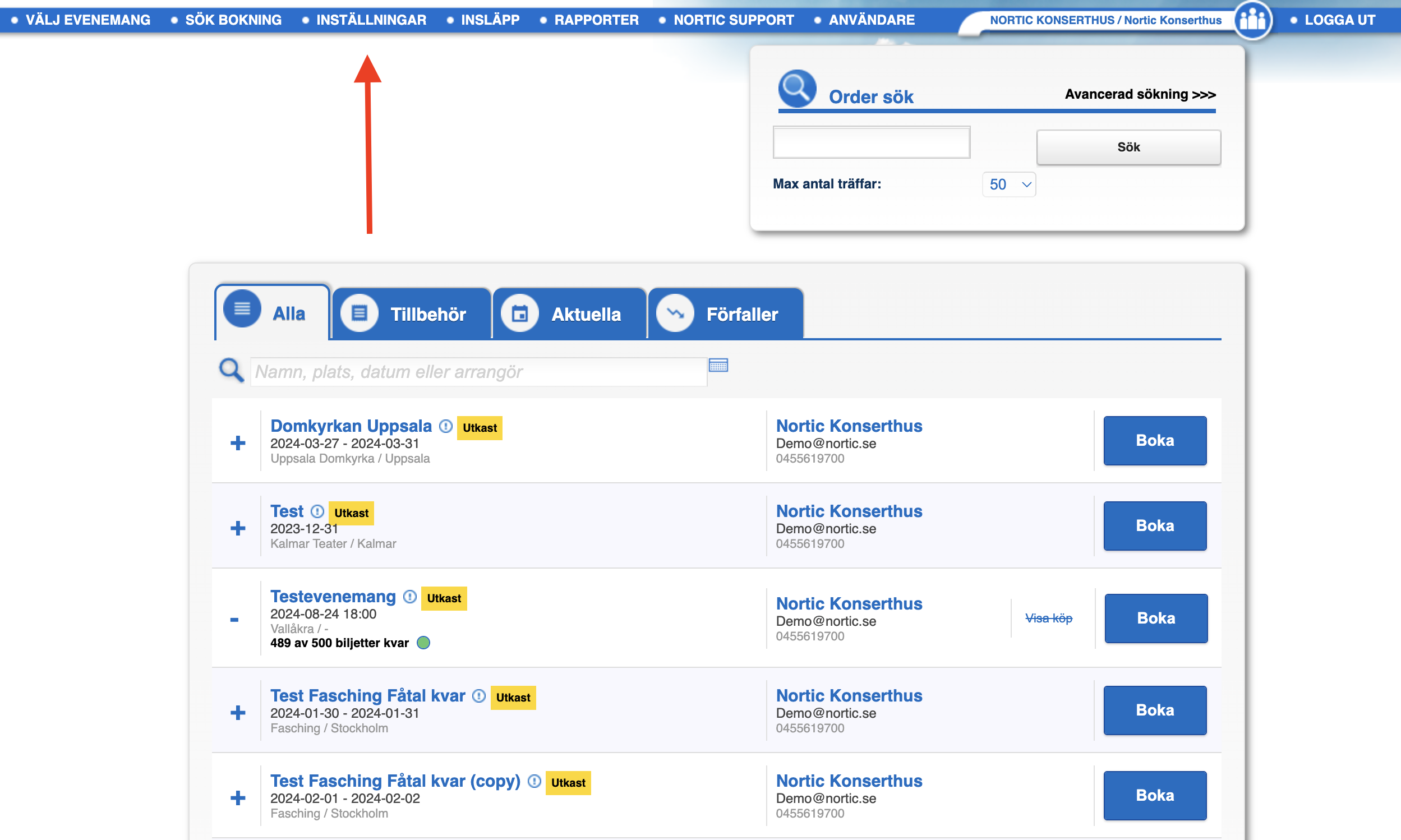Expand Test Fasching Fåtal kvar (copy) row
1401x840 pixels.
coord(238,798)
